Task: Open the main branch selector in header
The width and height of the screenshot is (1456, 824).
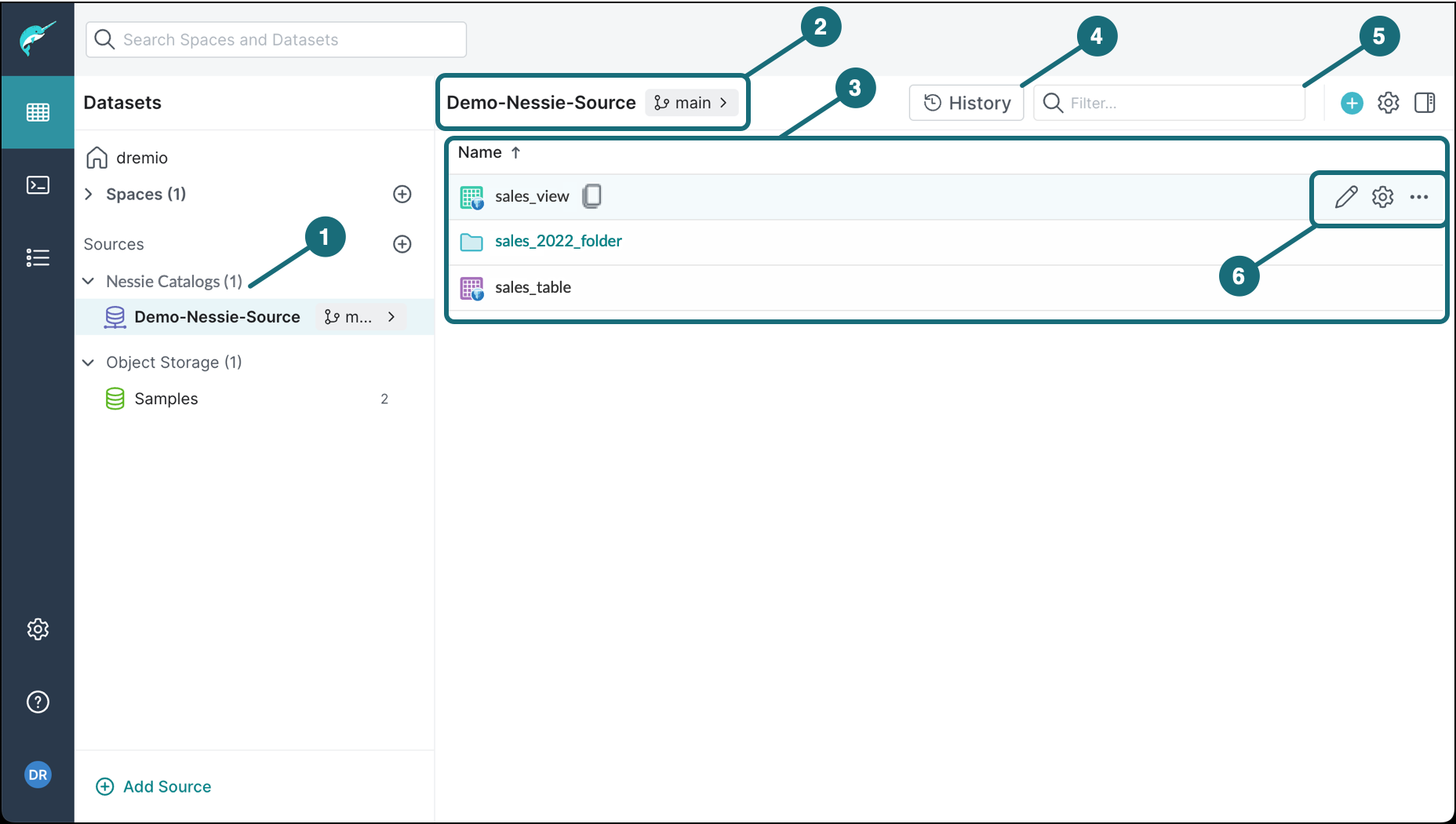Action: pos(691,103)
